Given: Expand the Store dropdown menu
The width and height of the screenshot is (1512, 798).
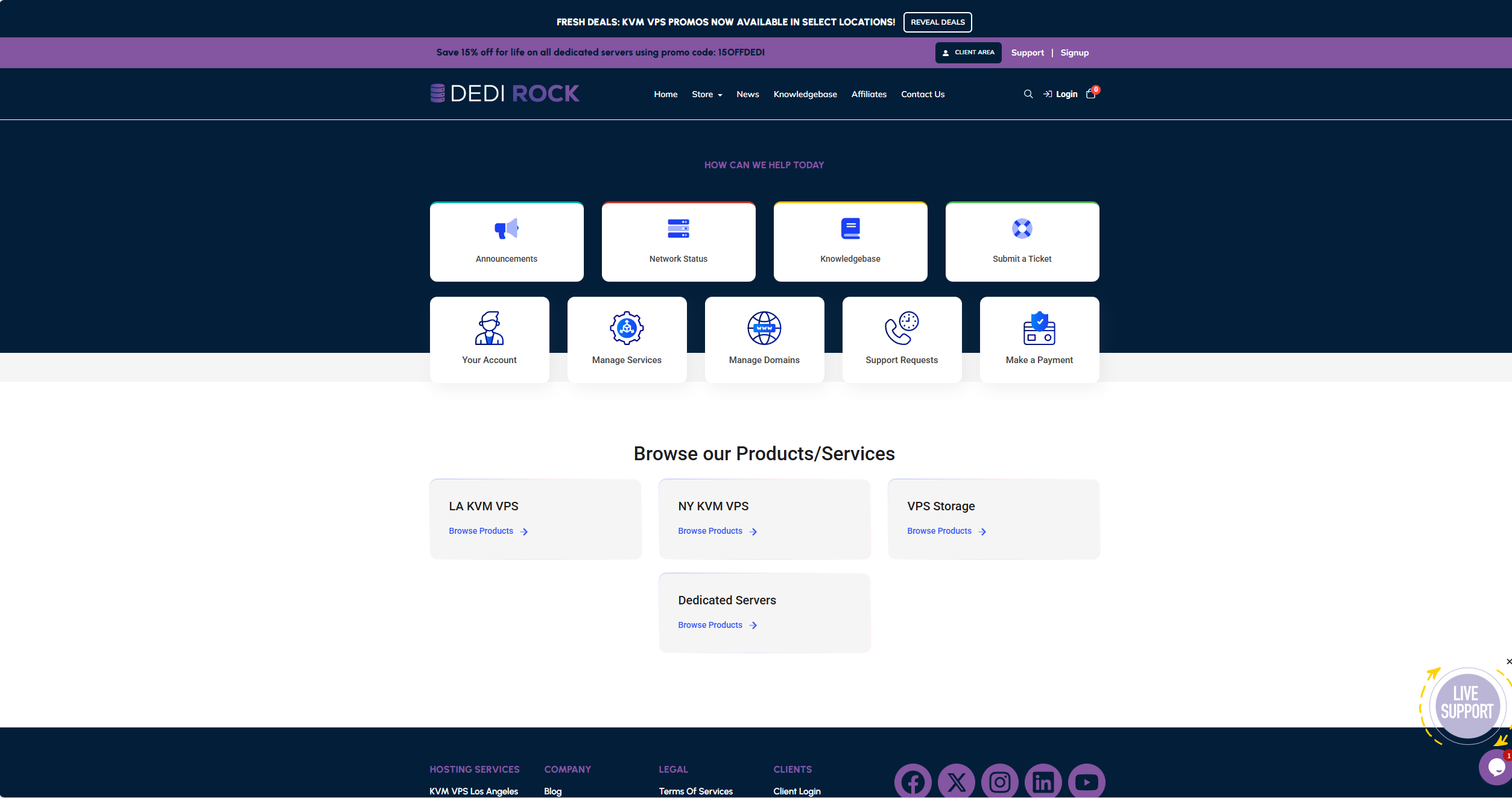Looking at the screenshot, I should [x=707, y=95].
